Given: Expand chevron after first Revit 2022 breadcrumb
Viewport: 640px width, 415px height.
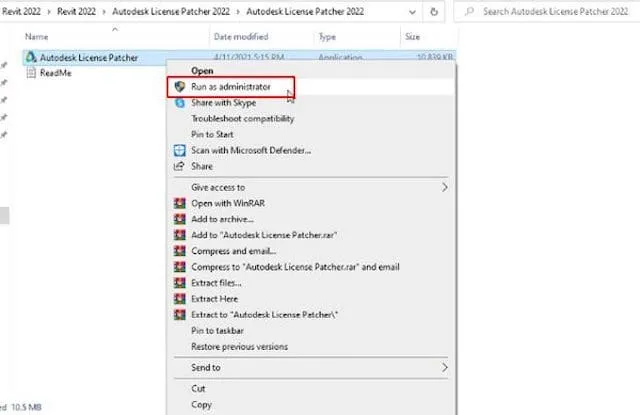Looking at the screenshot, I should 49,12.
